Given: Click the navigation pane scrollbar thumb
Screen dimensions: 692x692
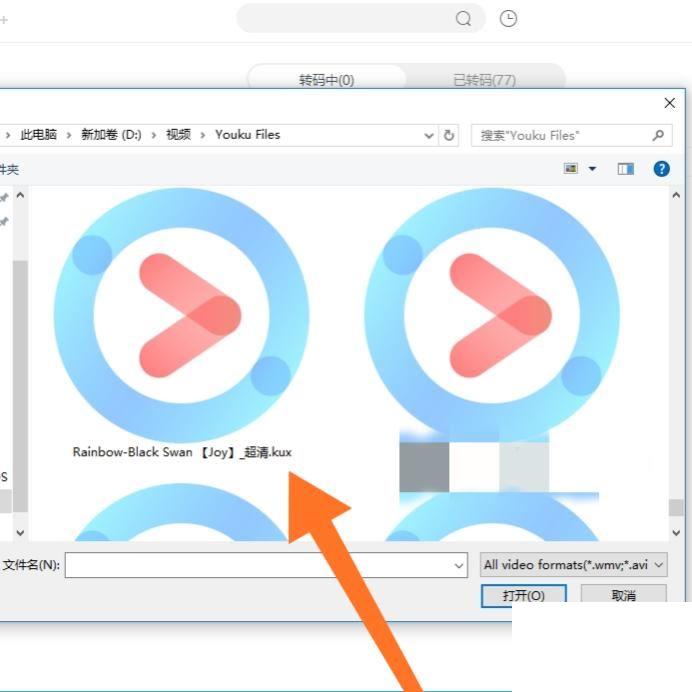Looking at the screenshot, I should [20, 386].
